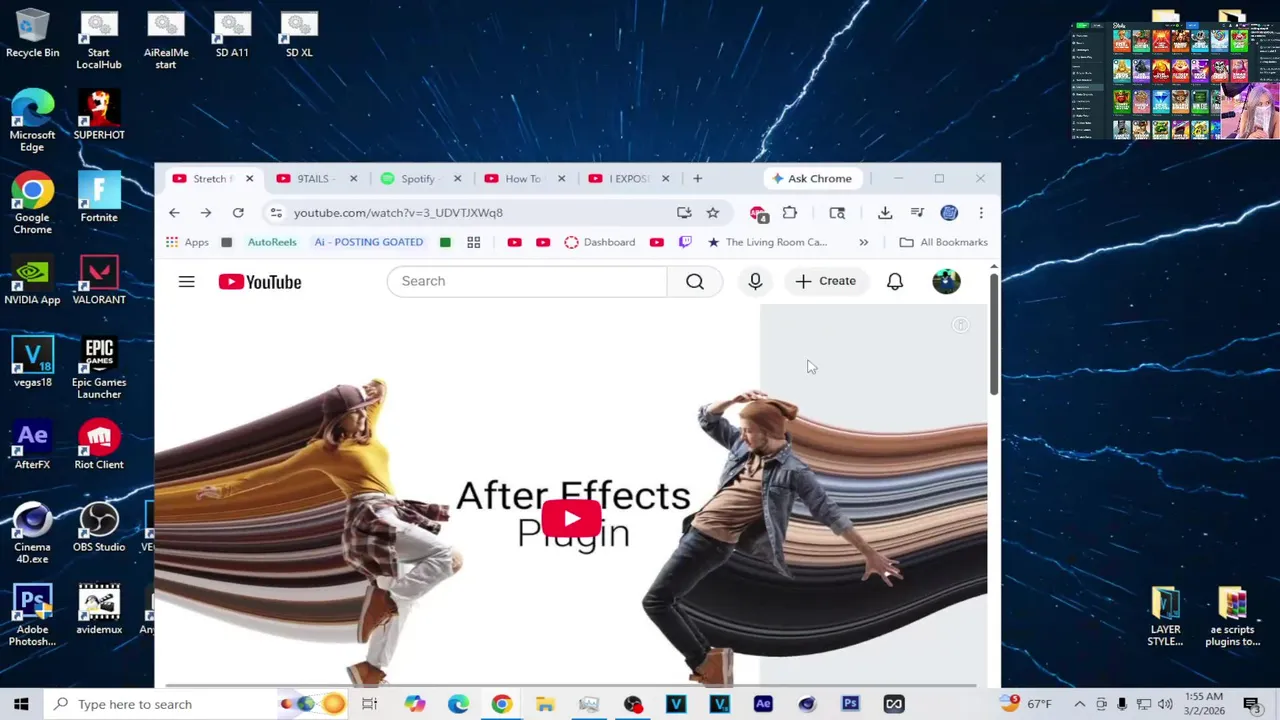Select the NVIDIA App desktop shortcut

point(32,281)
